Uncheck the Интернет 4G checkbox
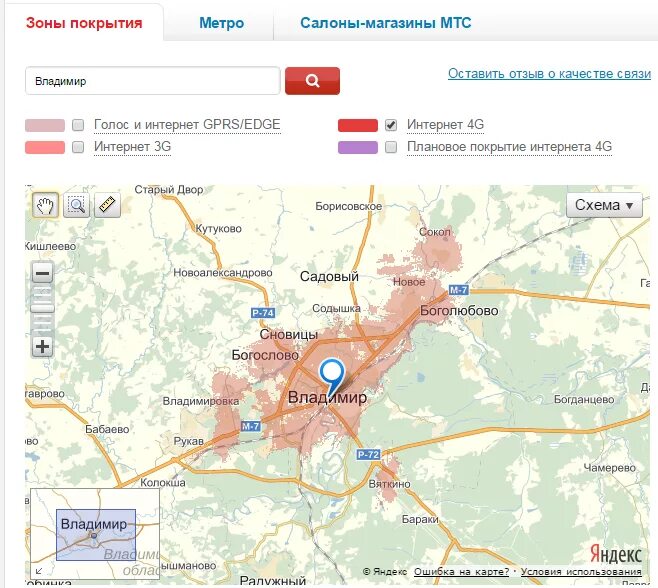This screenshot has height=588, width=658. (391, 125)
